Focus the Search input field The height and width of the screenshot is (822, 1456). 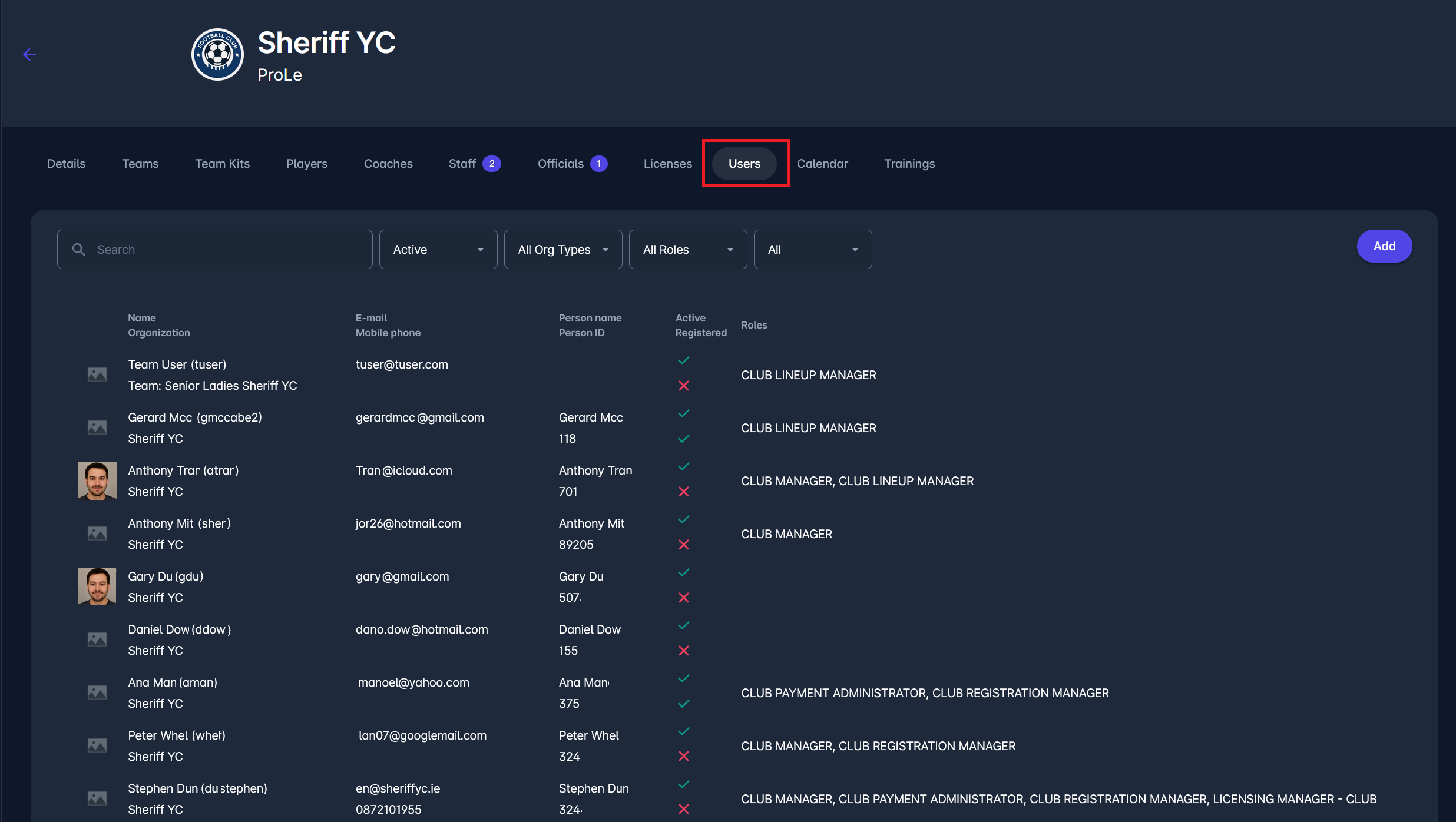click(x=230, y=250)
